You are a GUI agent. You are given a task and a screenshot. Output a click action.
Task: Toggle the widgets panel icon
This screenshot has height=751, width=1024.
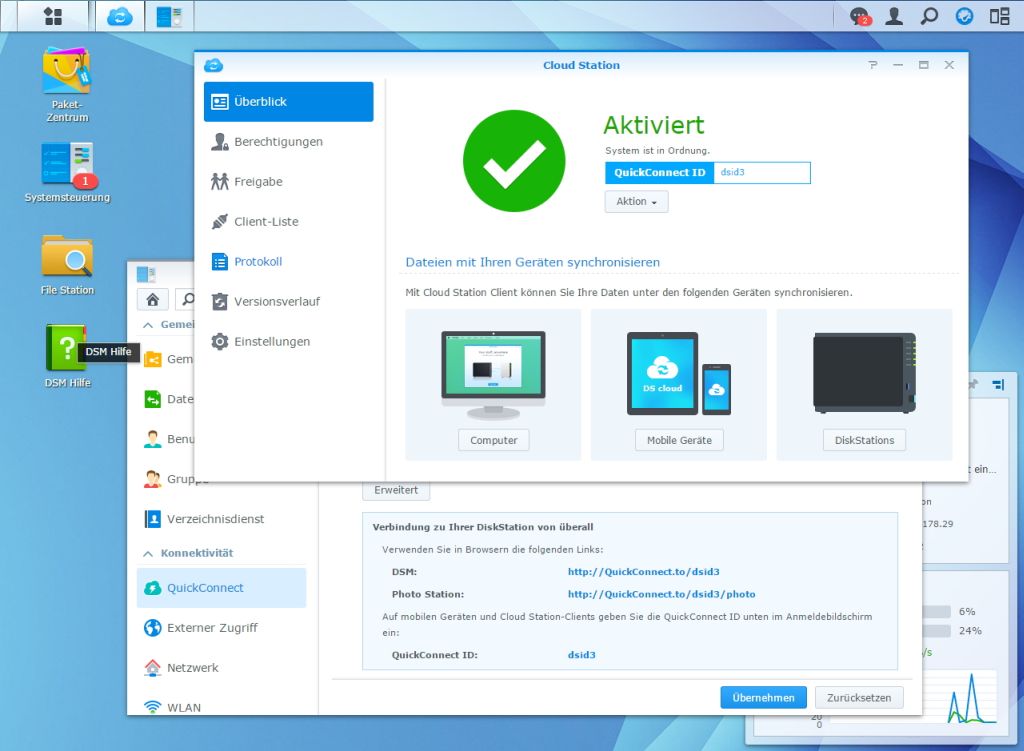pos(1000,16)
